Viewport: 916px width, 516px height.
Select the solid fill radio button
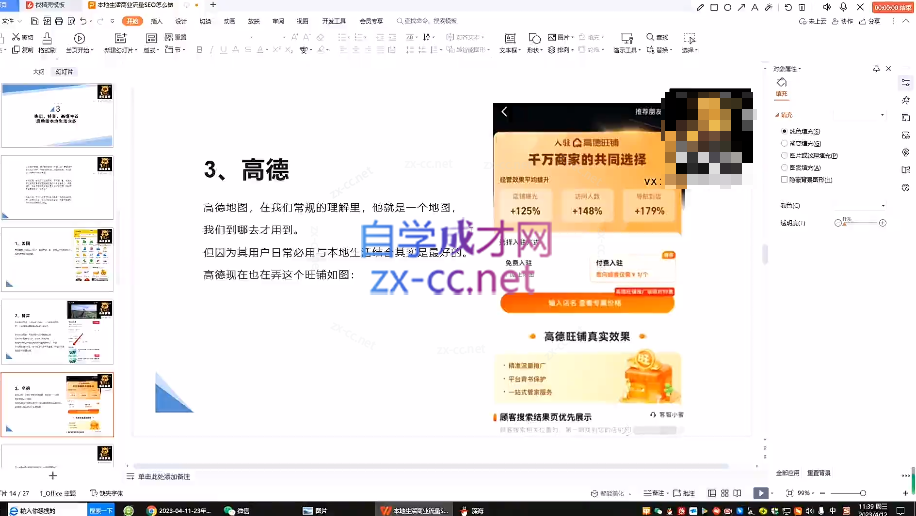[x=784, y=131]
